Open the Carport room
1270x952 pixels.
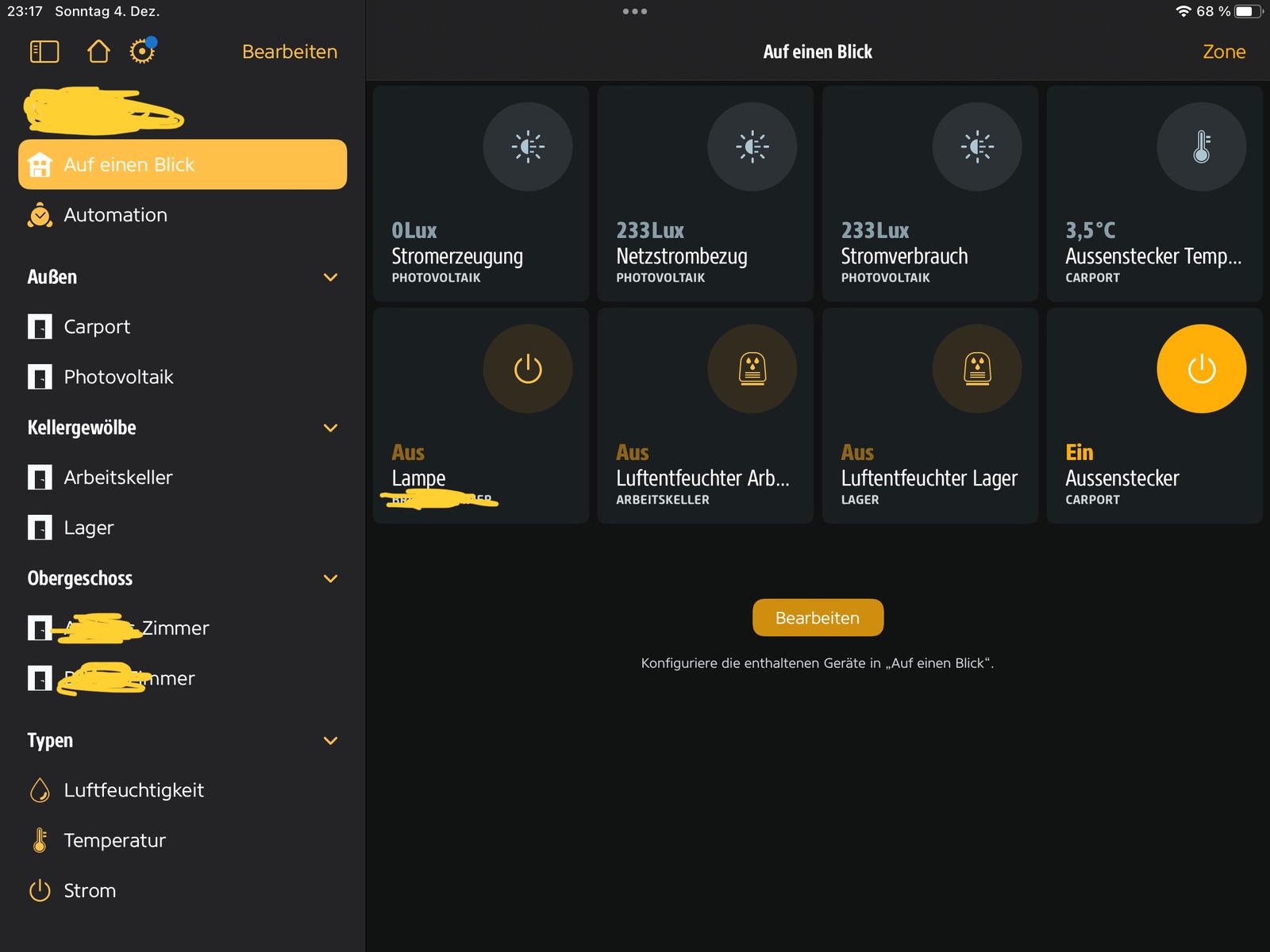[97, 327]
